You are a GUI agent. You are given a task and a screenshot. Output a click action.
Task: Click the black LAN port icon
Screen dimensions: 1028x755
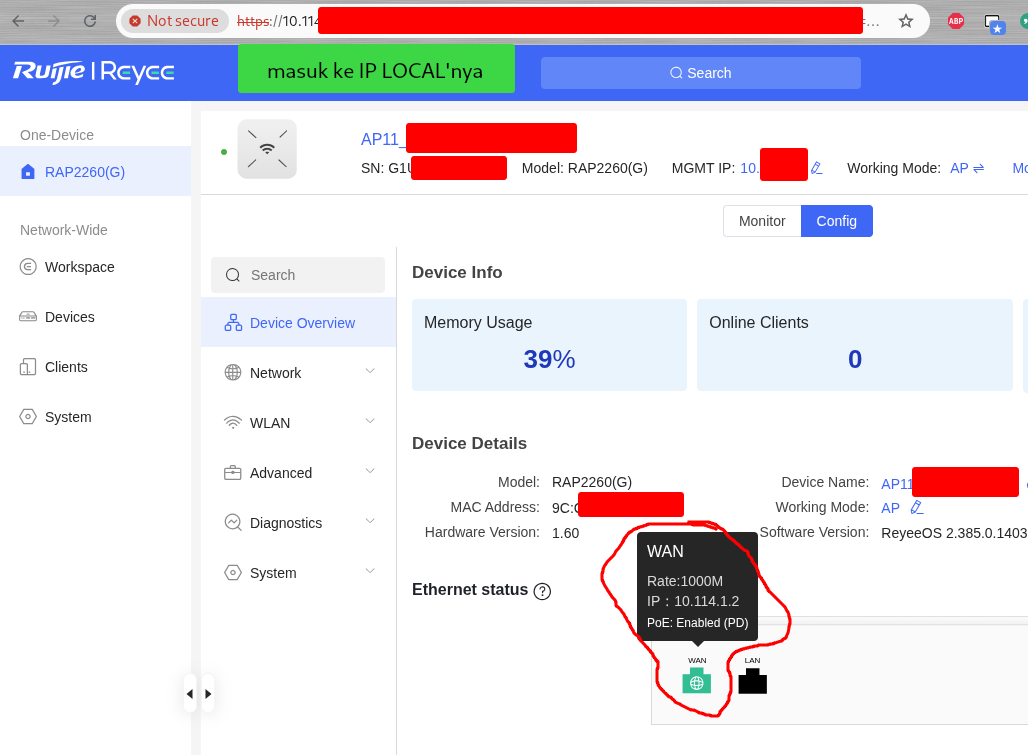pos(752,681)
